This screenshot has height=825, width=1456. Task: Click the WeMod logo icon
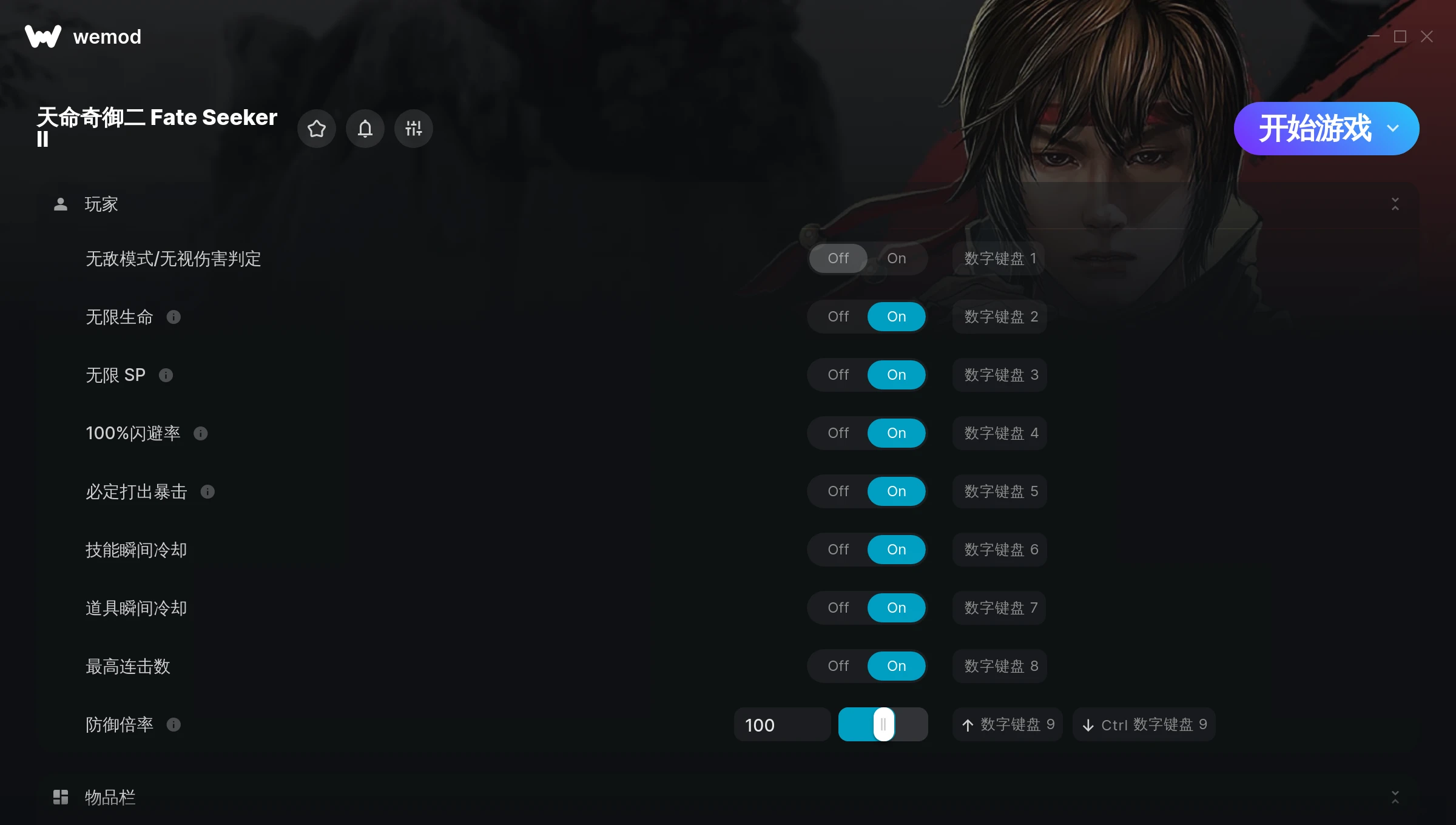tap(43, 36)
